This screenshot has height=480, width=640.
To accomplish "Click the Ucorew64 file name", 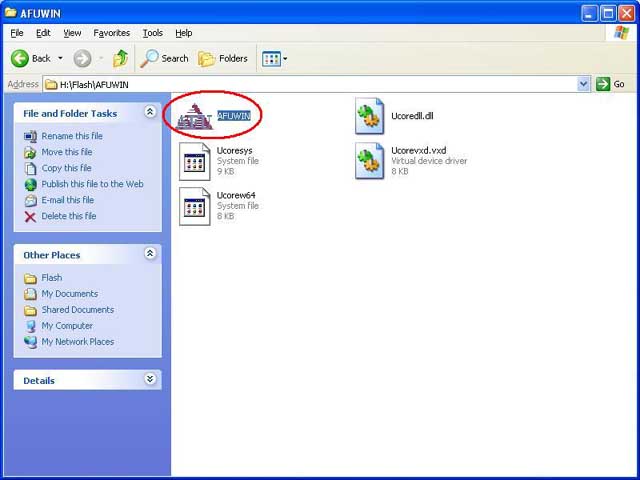I will 236,196.
